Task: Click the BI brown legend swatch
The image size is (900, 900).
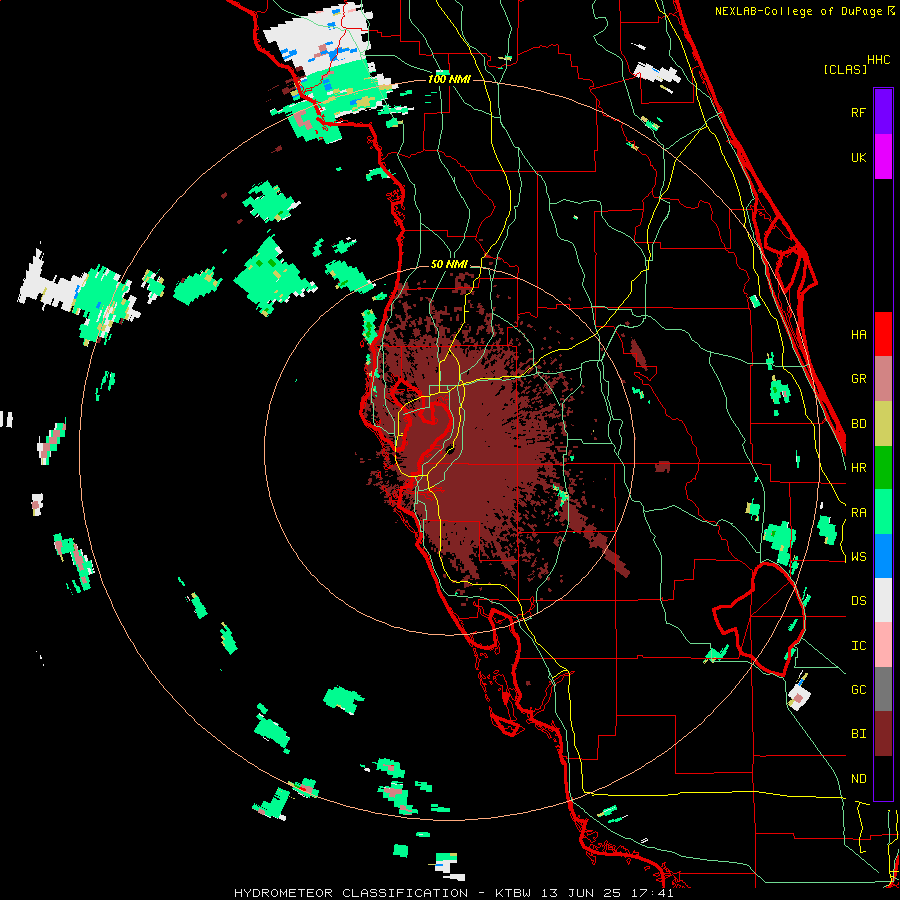Action: pyautogui.click(x=883, y=734)
